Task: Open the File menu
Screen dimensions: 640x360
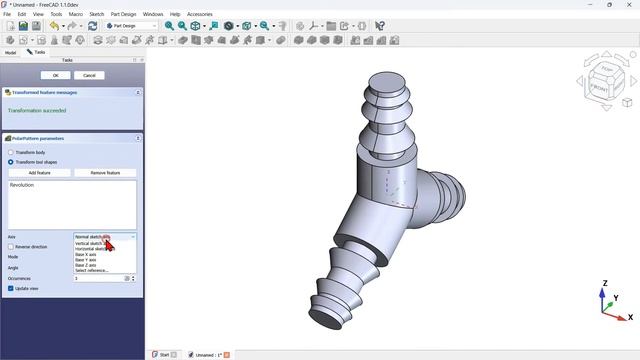Action: [7, 14]
